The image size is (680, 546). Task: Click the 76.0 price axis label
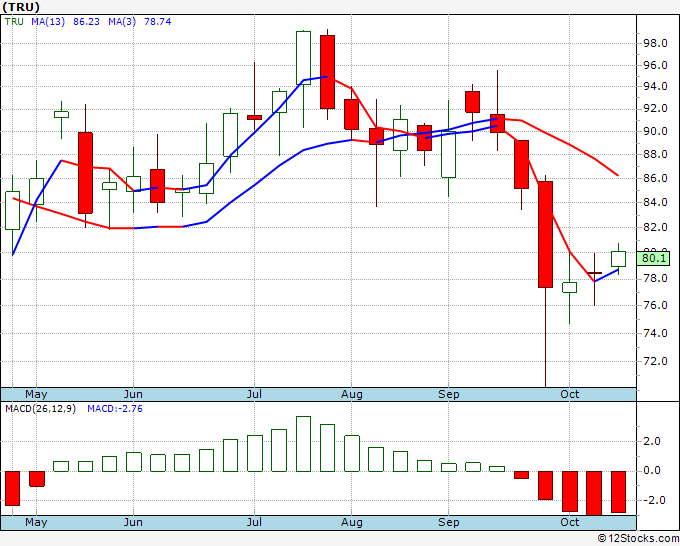(x=655, y=305)
